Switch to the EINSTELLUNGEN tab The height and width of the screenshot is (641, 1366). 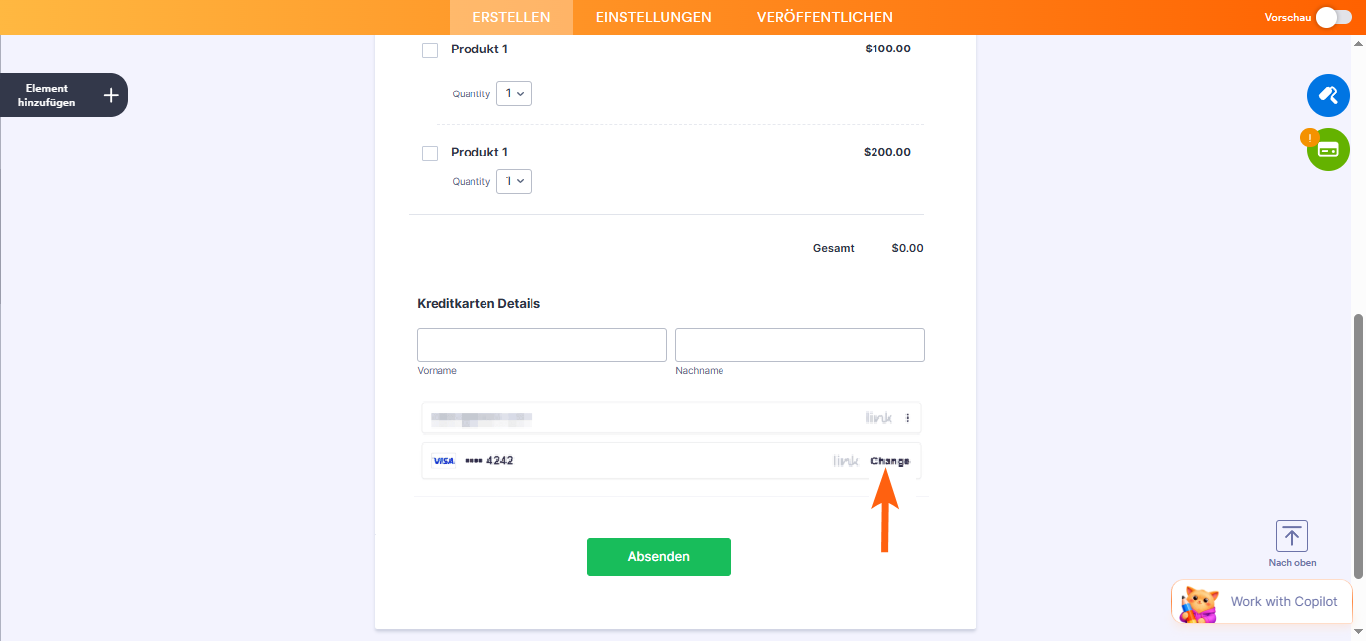coord(653,17)
